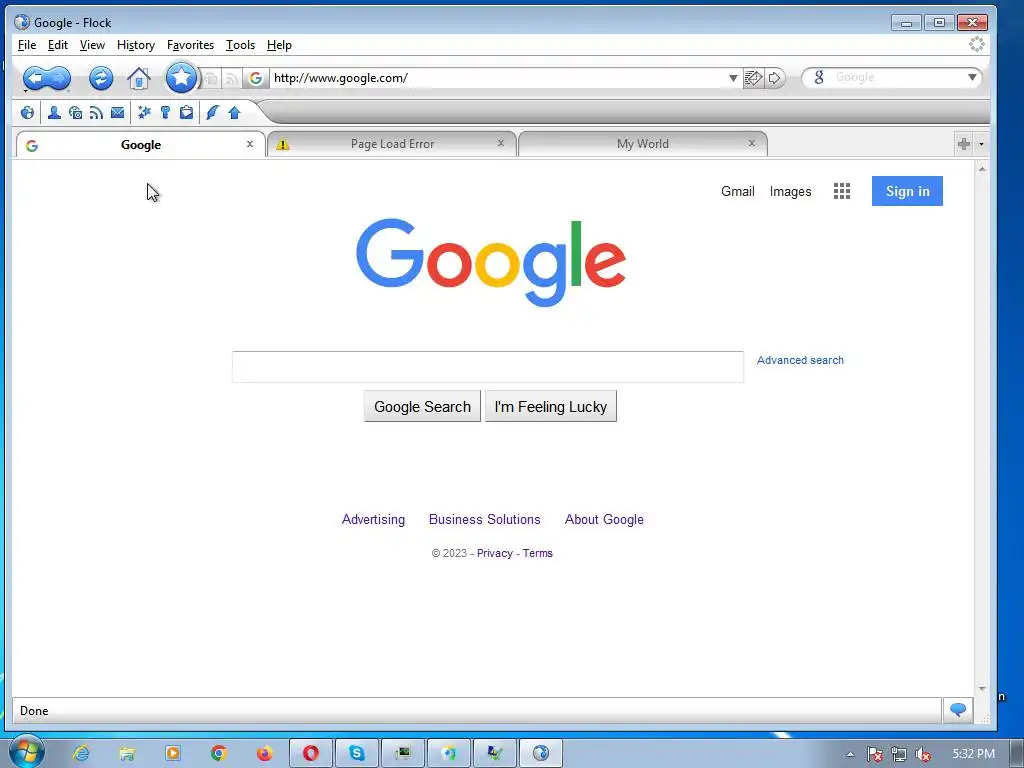Click the dimmed feed icon in address bar
The image size is (1024, 768).
(231, 79)
